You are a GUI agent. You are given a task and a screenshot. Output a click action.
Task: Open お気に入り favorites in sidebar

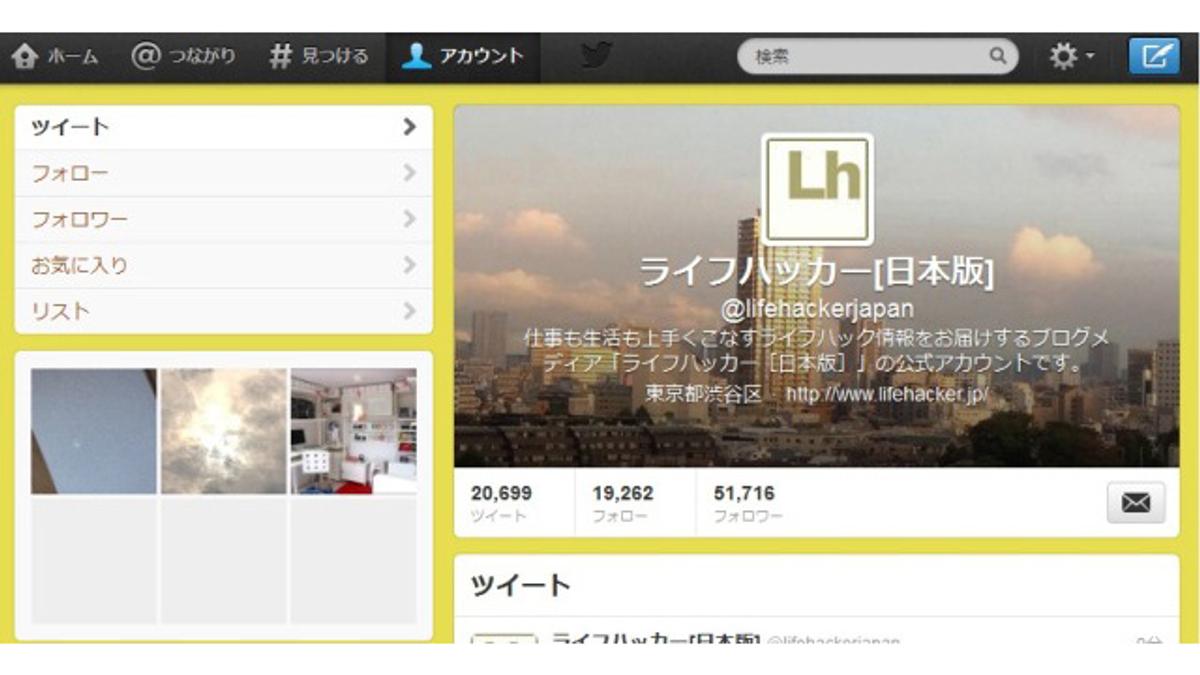[224, 265]
